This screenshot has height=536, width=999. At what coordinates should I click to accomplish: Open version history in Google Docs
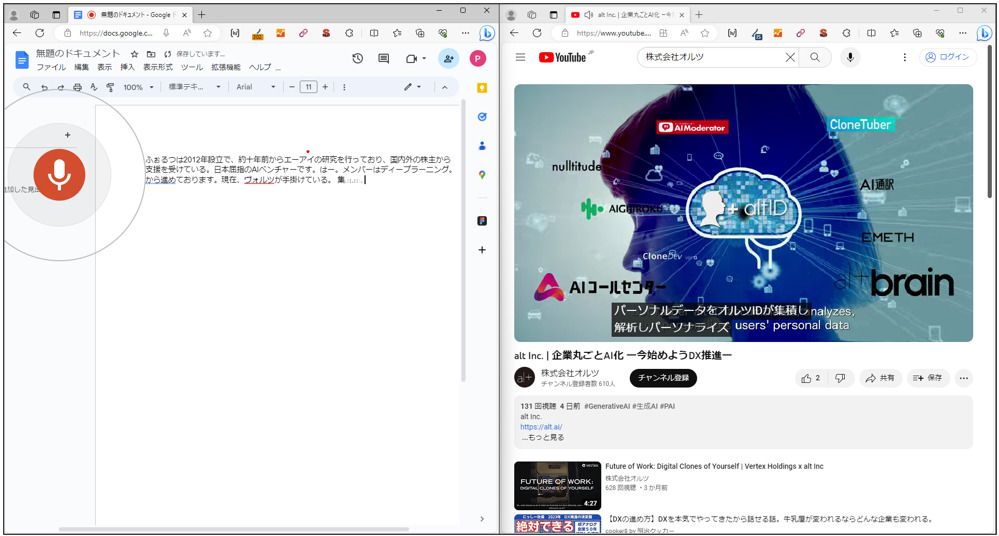coord(357,59)
